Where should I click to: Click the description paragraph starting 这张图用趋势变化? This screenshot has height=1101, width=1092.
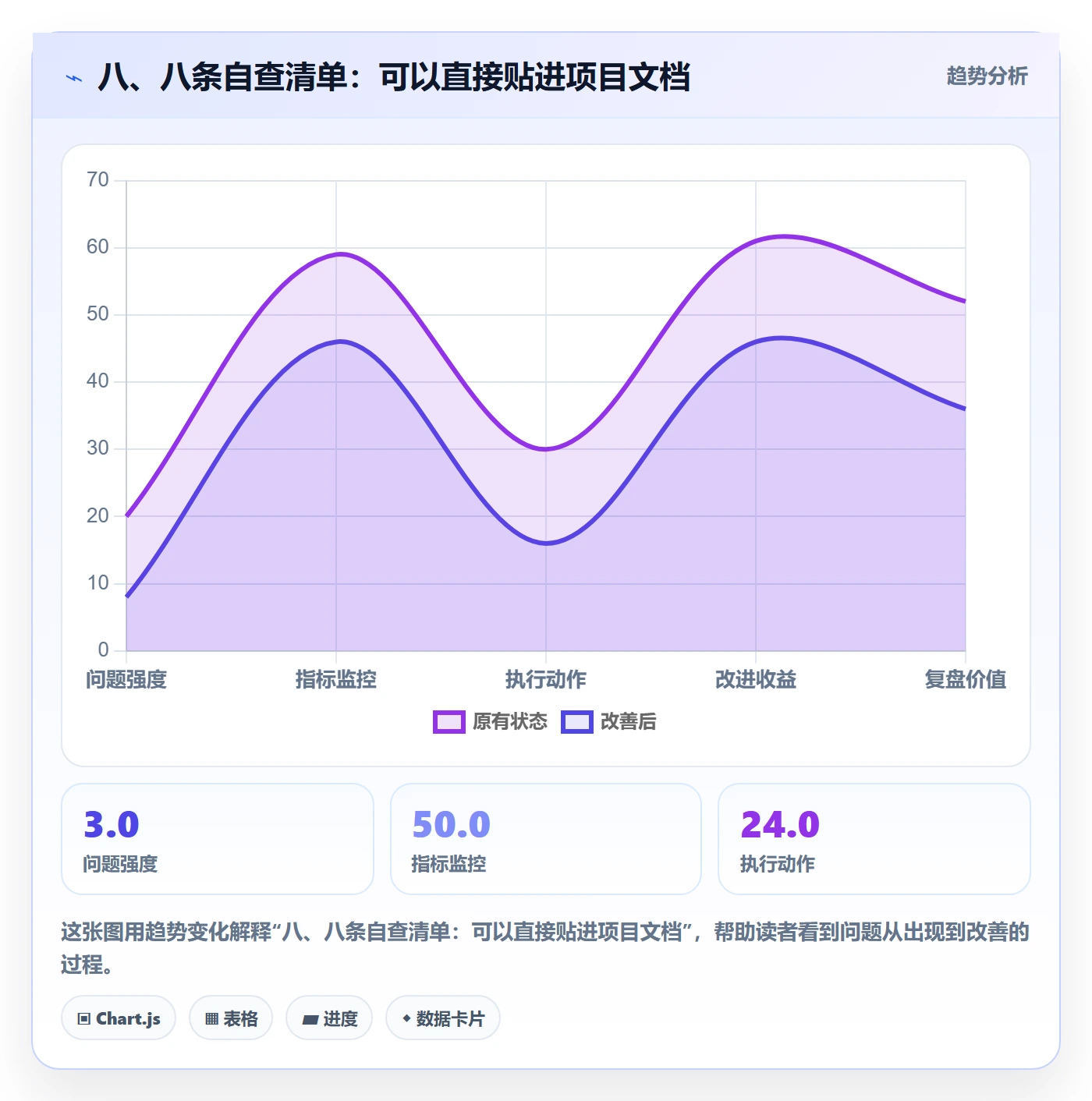pyautogui.click(x=545, y=948)
